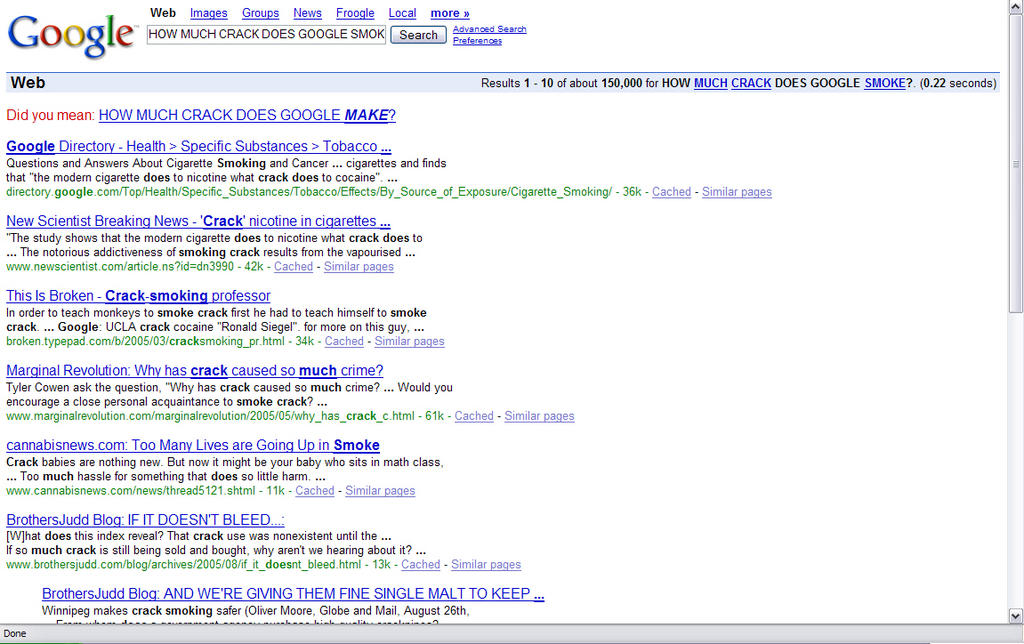This screenshot has width=1024, height=644.
Task: Open cannabisnews.com 'Going Up in Smoke' result
Action: click(x=193, y=445)
